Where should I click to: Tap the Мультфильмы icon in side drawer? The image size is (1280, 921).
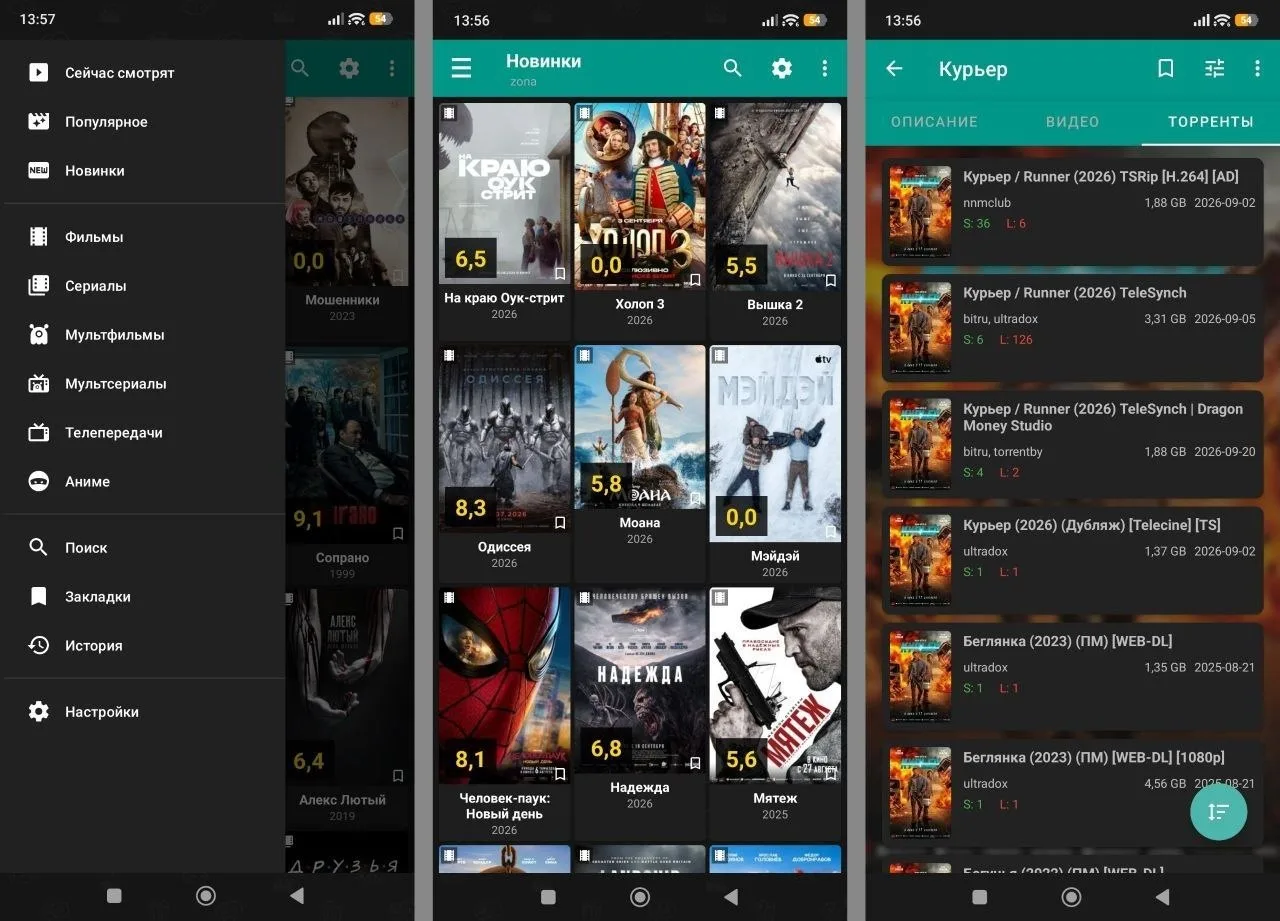pyautogui.click(x=38, y=334)
